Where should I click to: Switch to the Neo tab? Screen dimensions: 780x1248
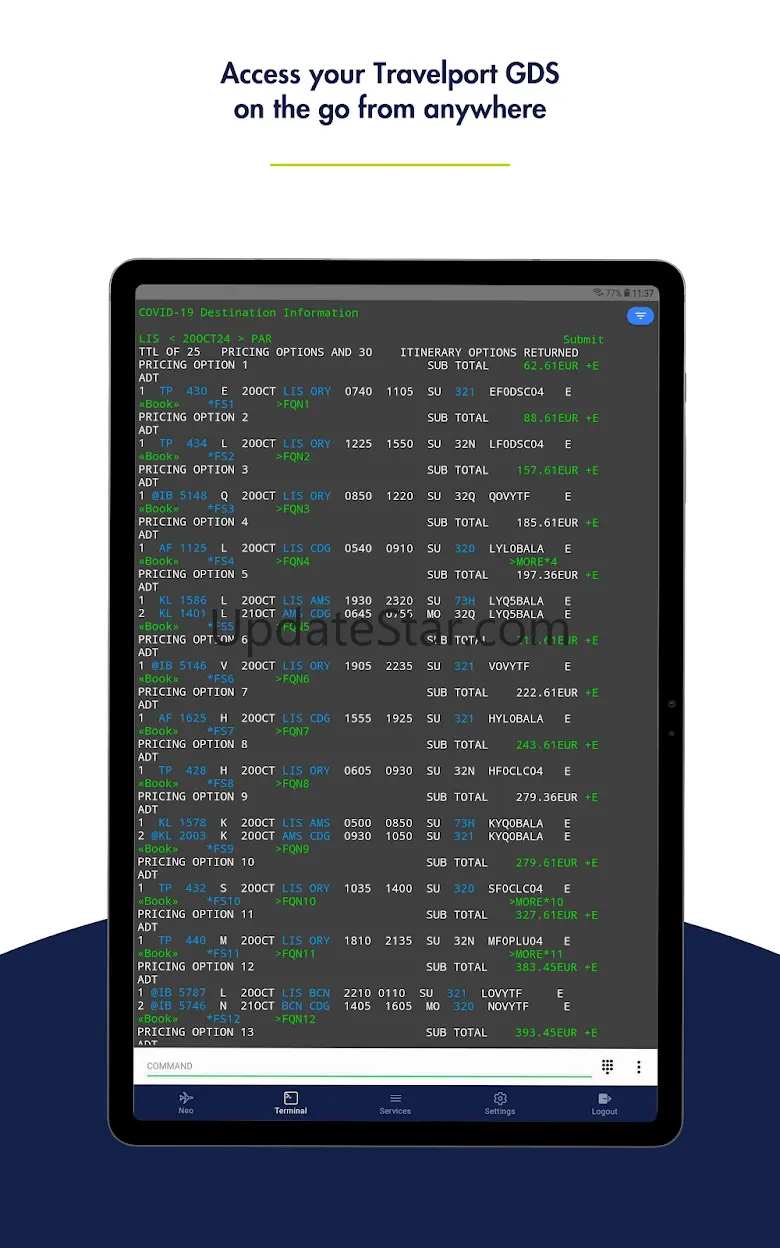[x=186, y=1103]
